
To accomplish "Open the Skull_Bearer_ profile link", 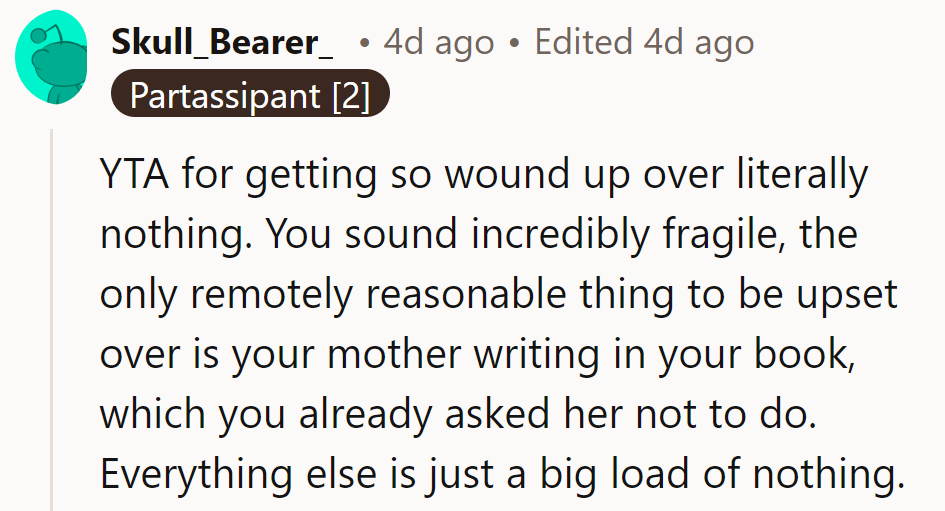I will click(223, 42).
